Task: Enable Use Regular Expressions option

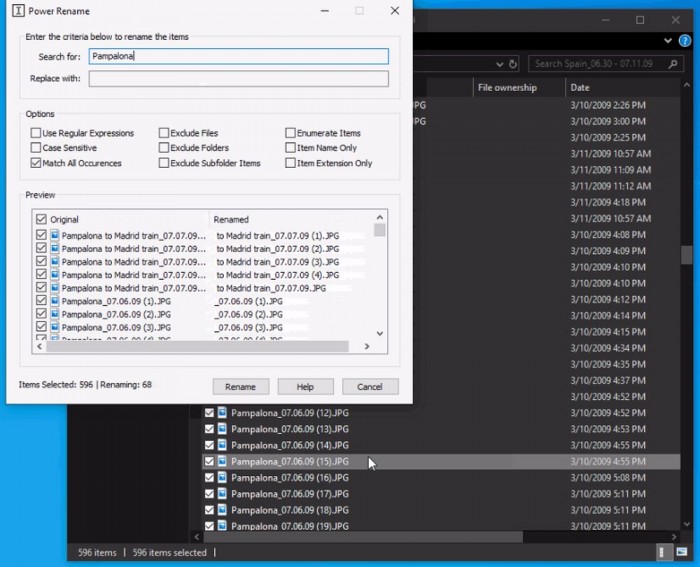Action: click(36, 133)
